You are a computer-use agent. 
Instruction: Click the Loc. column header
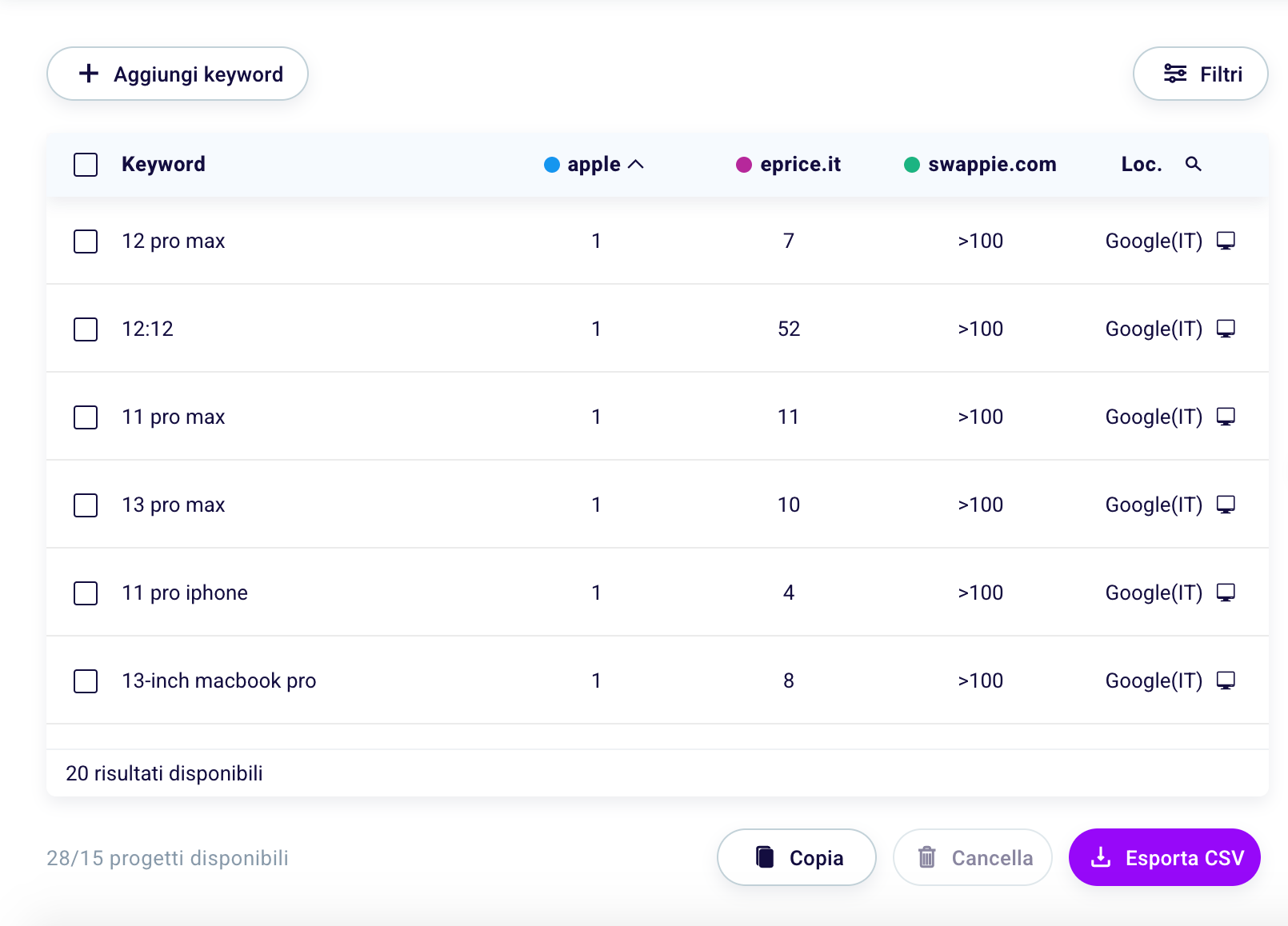point(1141,165)
